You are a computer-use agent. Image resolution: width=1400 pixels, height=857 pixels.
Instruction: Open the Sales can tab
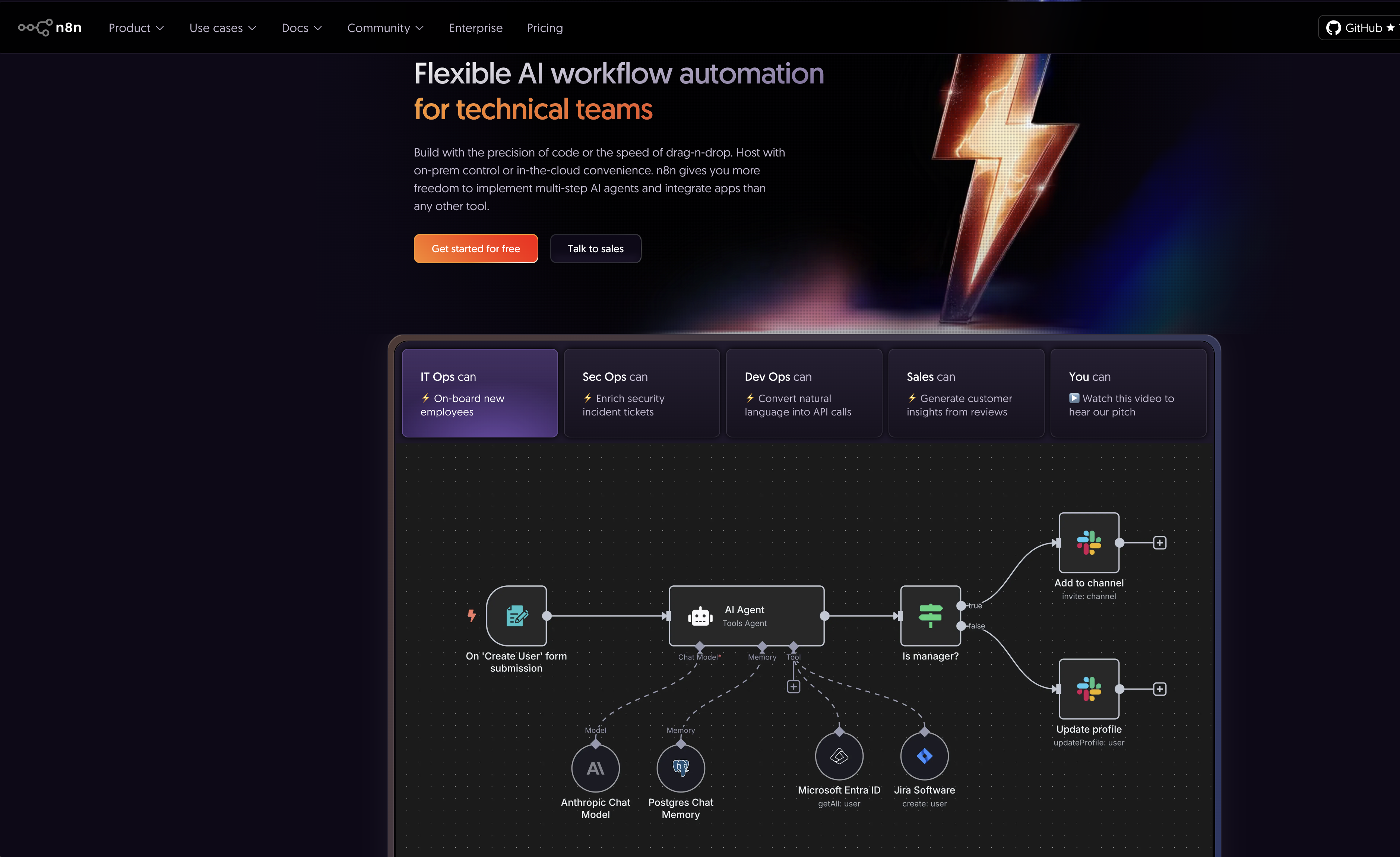966,393
